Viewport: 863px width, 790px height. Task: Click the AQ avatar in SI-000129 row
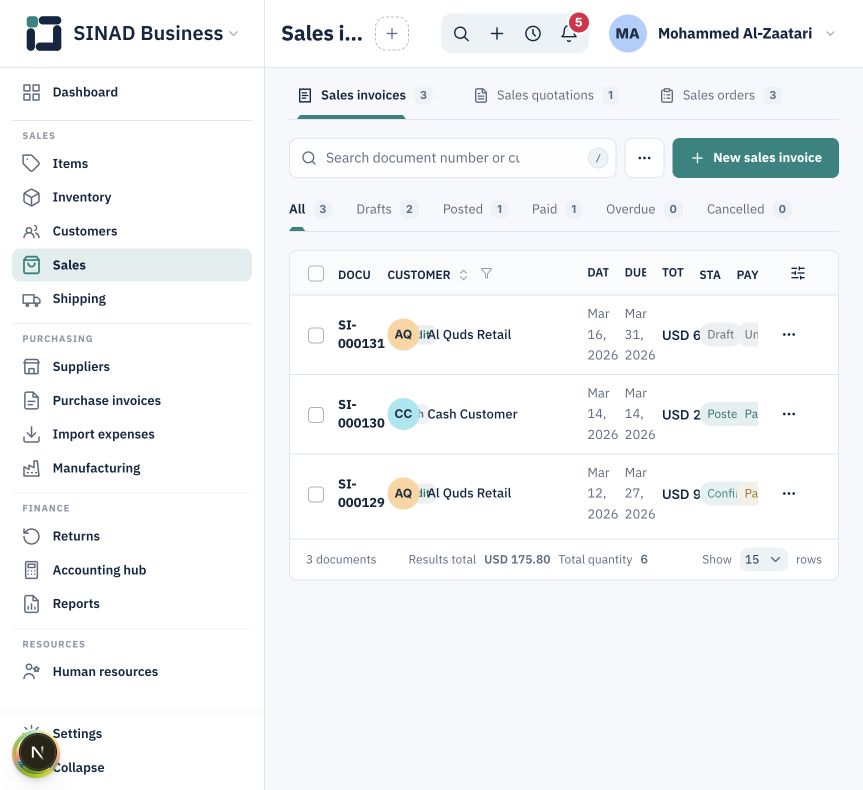pos(403,493)
